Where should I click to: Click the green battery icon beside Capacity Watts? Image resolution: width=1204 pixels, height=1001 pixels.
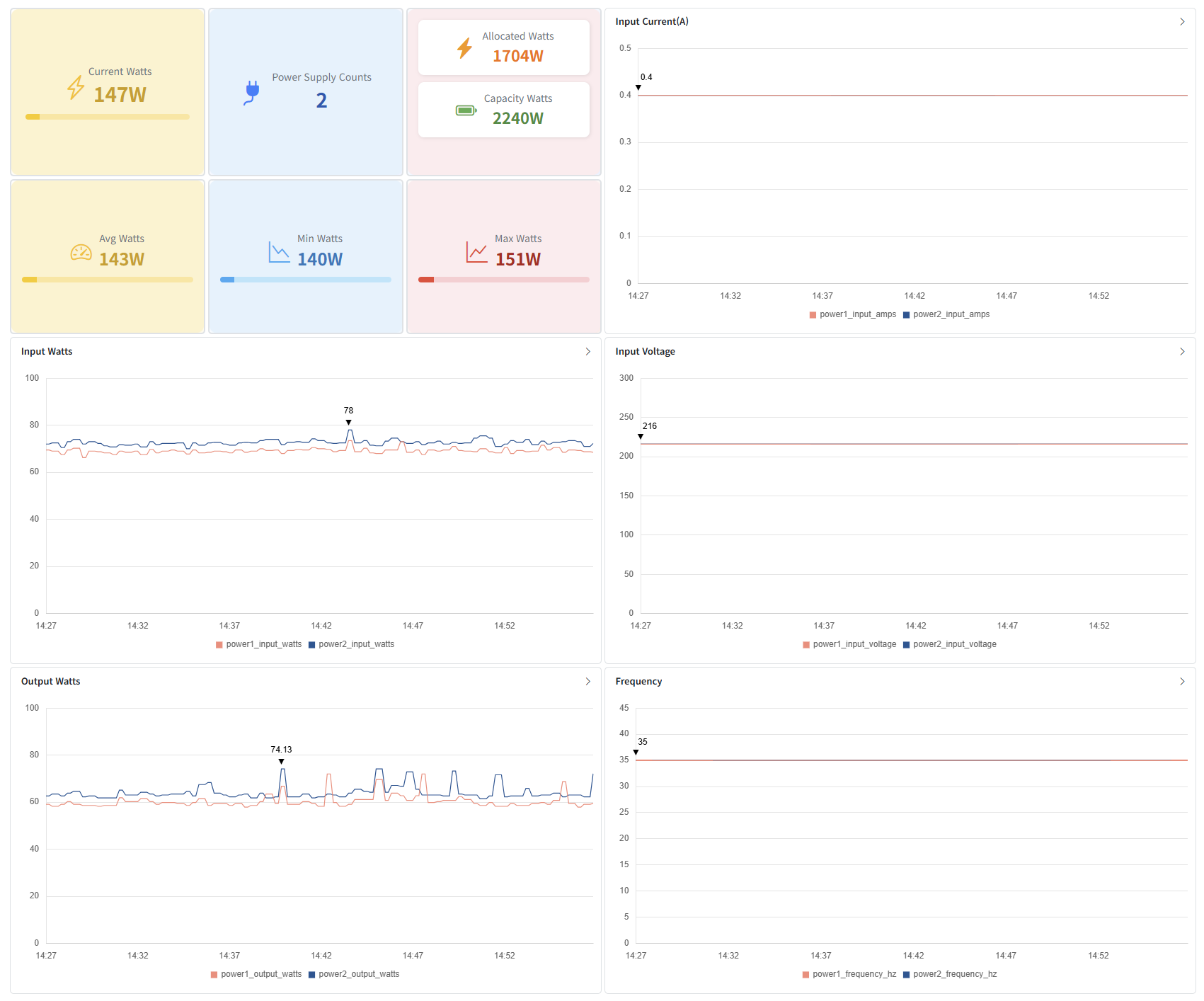(x=466, y=110)
